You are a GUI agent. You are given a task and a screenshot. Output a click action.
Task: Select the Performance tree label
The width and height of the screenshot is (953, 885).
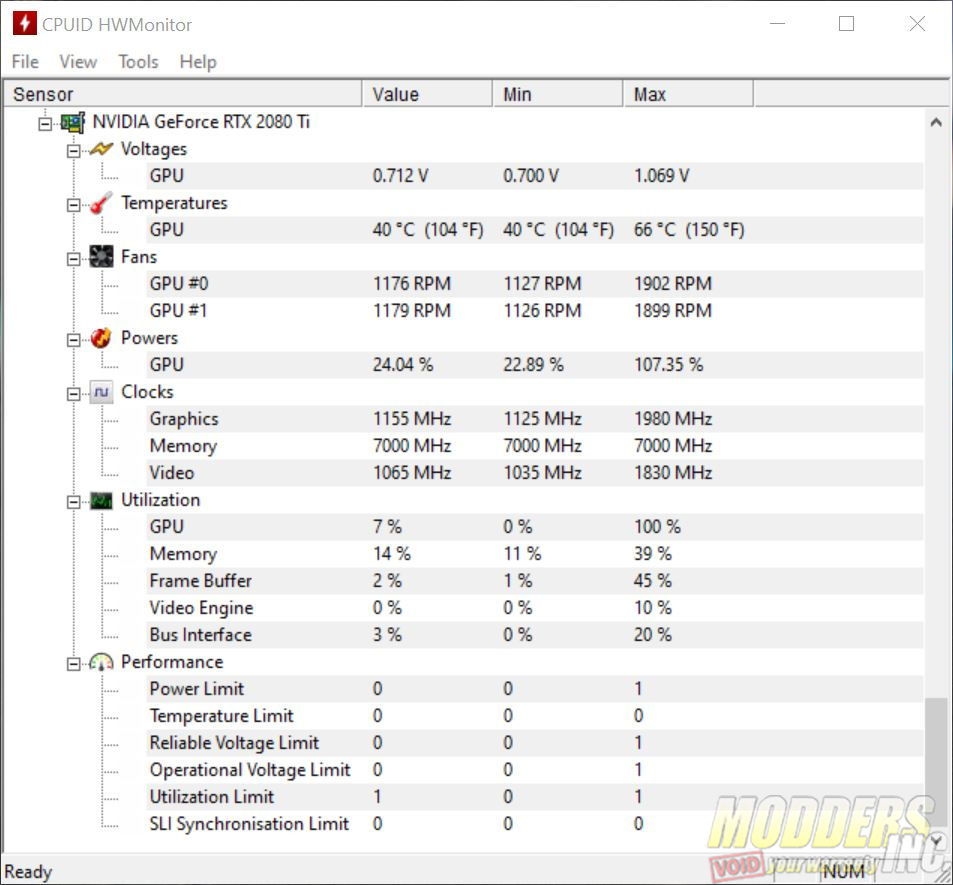coord(172,662)
